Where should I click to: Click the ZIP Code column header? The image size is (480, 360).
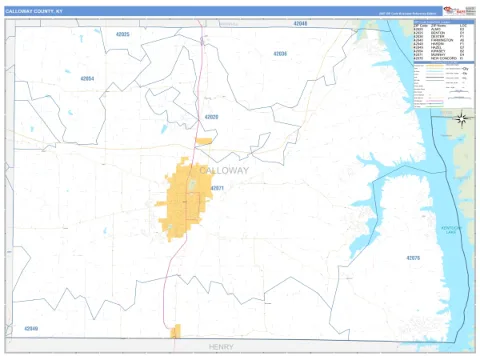421,26
